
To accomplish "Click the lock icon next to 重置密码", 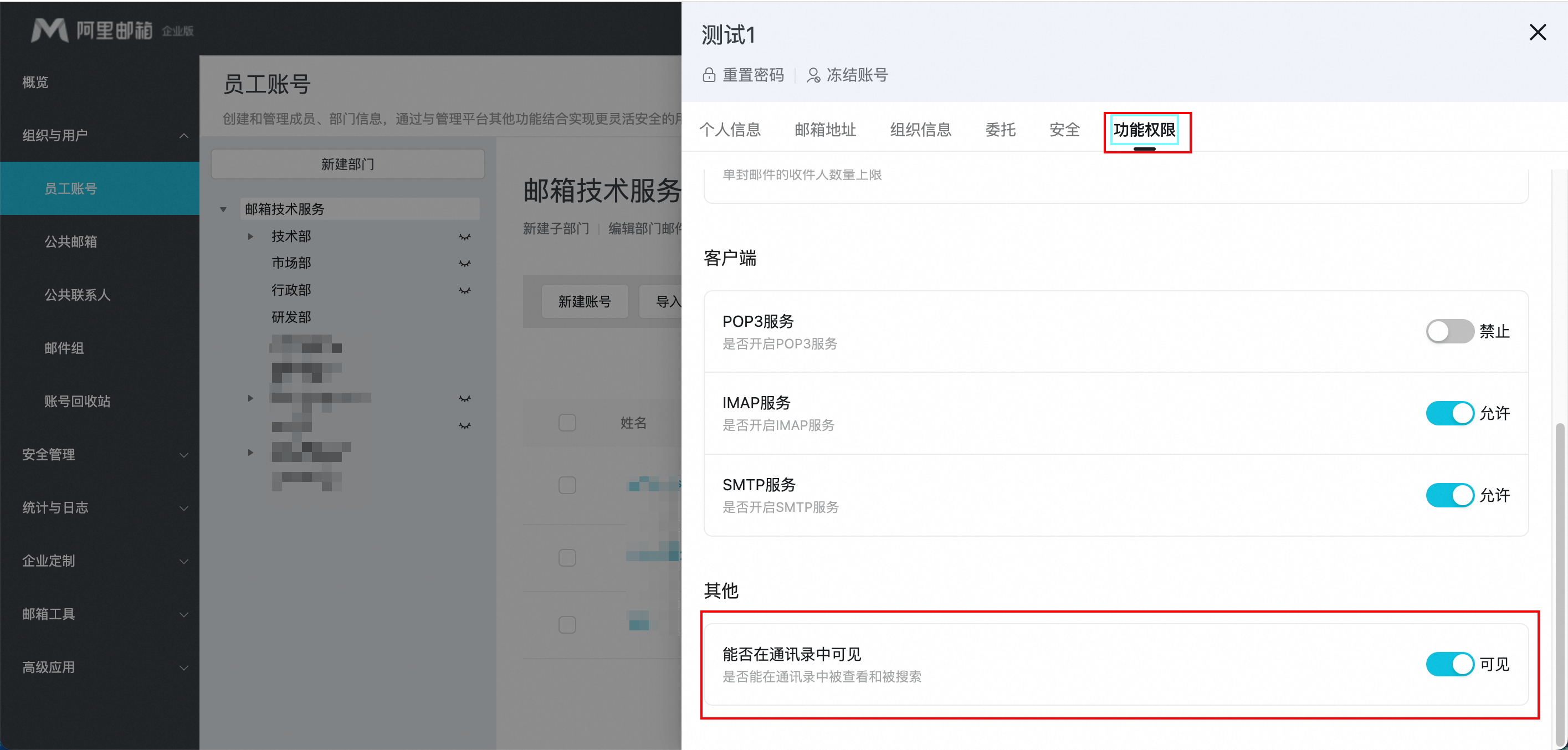I will (x=709, y=75).
